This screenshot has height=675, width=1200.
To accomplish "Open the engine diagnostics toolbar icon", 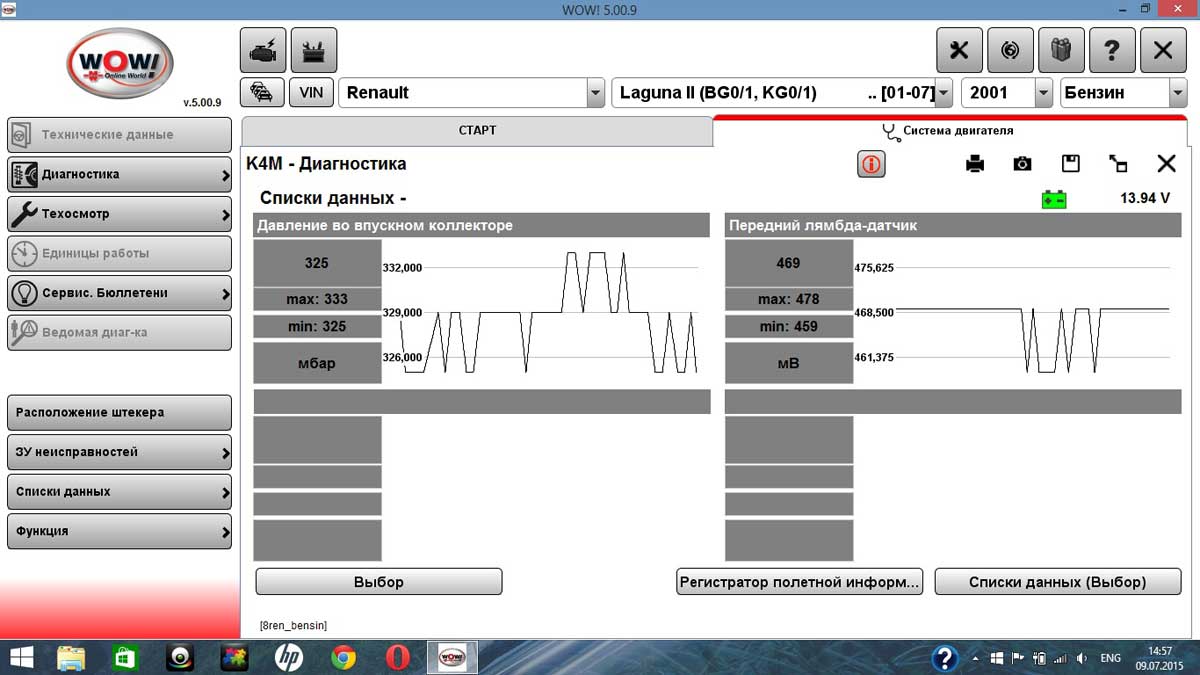I will point(263,50).
